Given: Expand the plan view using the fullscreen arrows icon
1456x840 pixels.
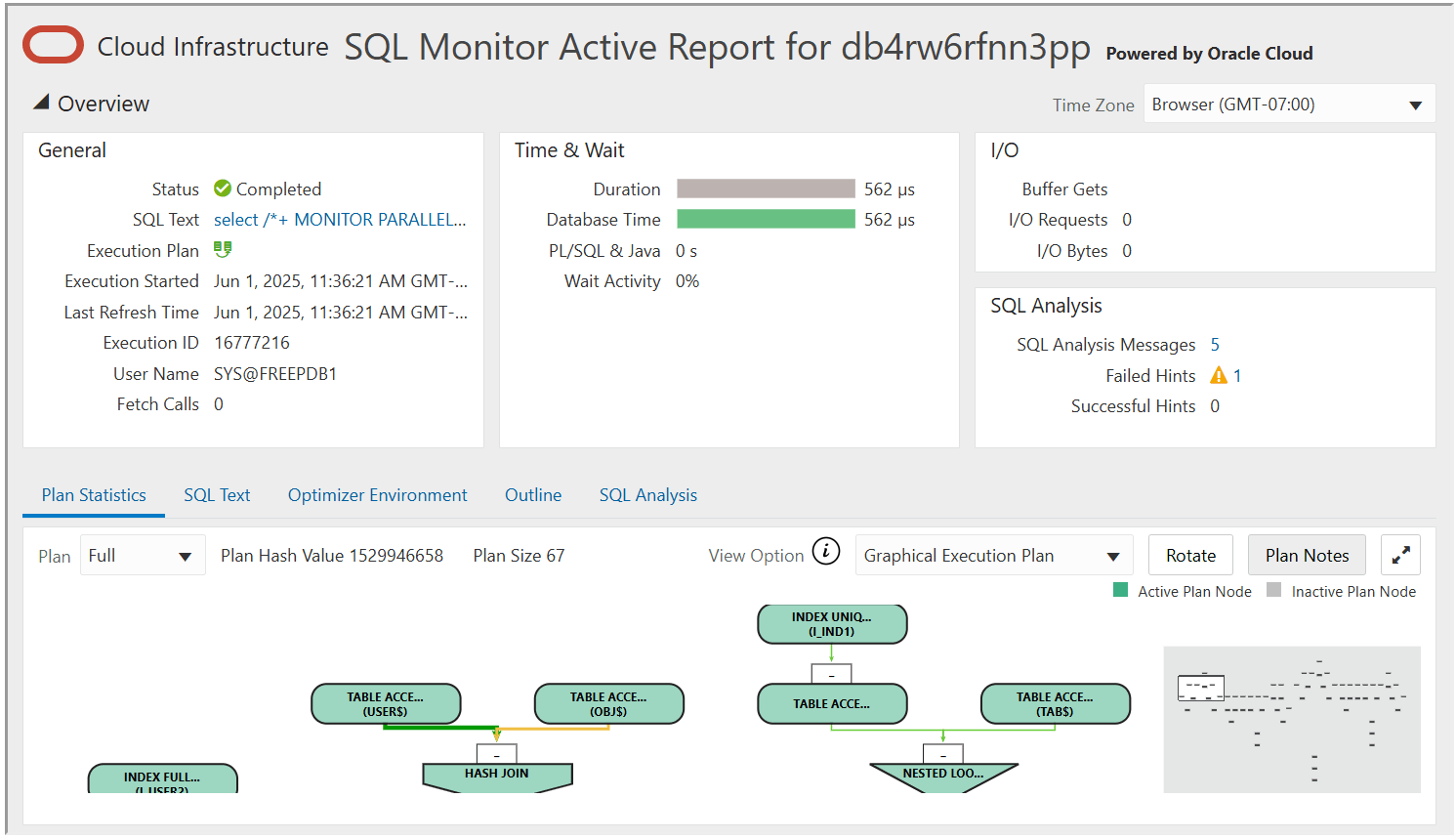Looking at the screenshot, I should click(x=1400, y=554).
